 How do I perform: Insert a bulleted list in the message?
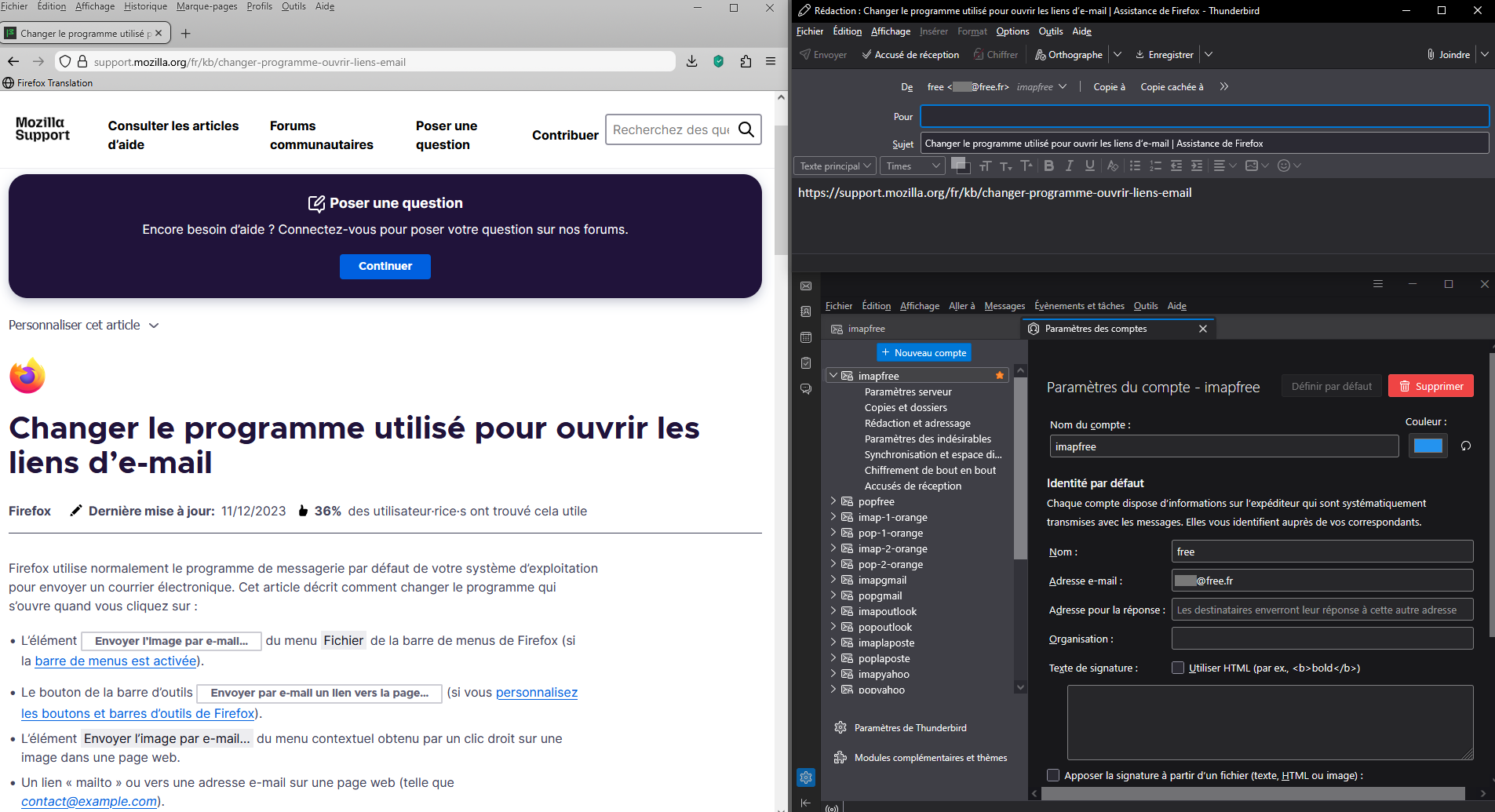coord(1135,166)
